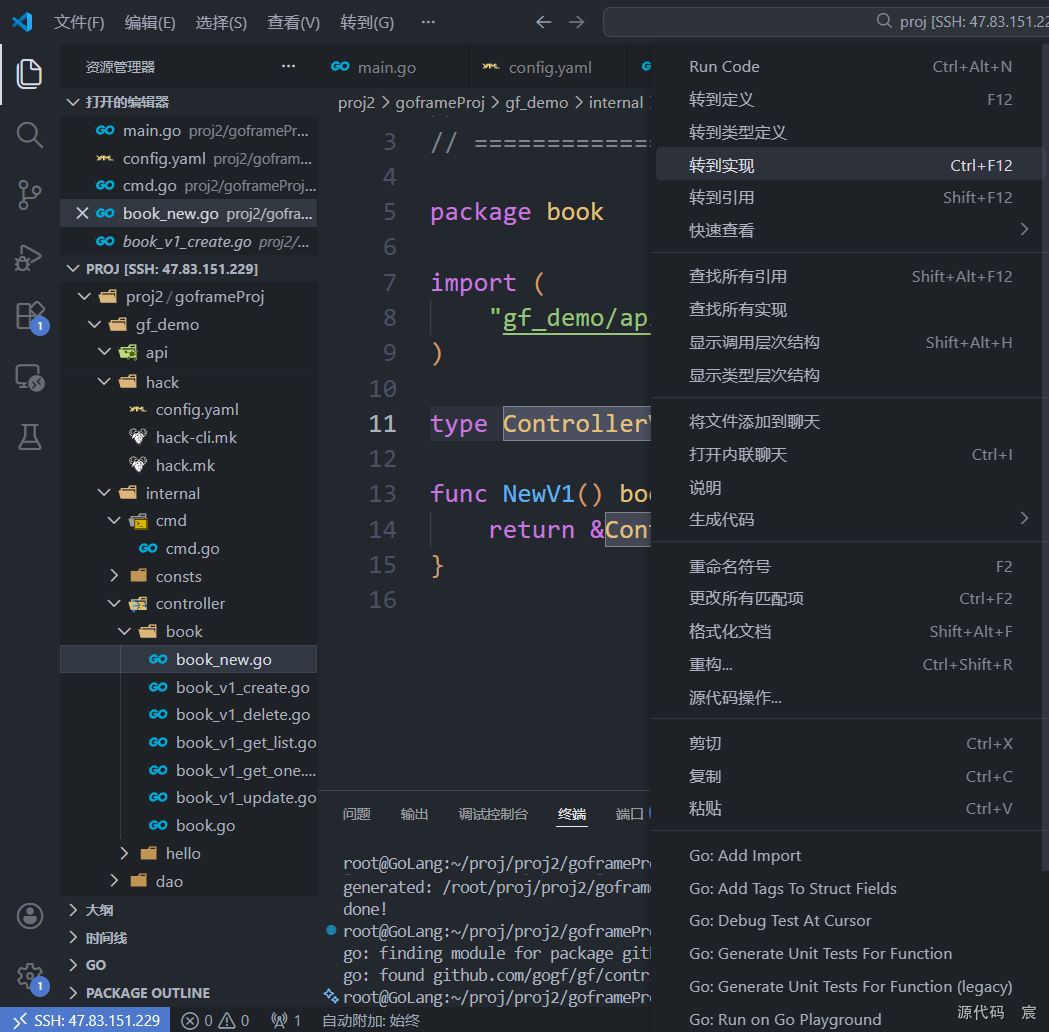Choose Run Code in context menu
Viewport: 1049px width, 1032px height.
pyautogui.click(x=850, y=66)
